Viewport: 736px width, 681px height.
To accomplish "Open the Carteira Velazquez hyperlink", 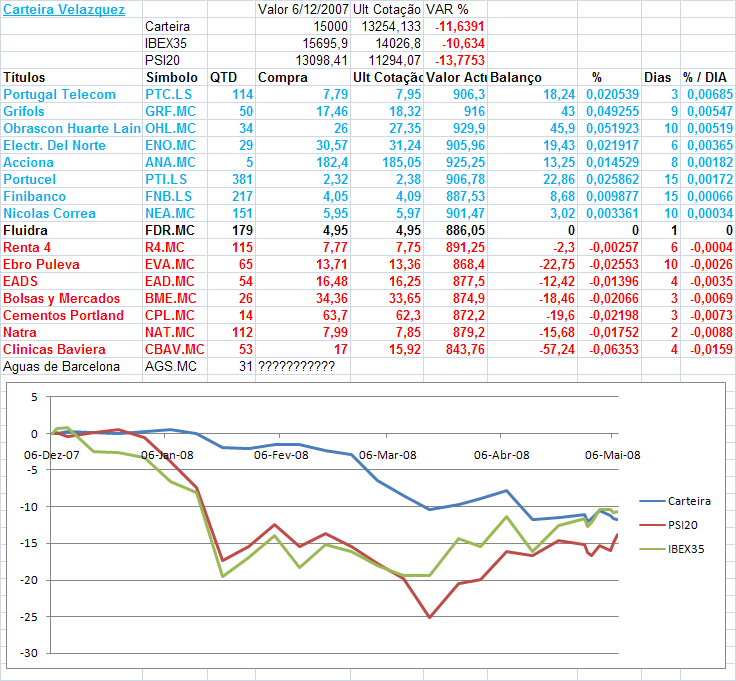I will point(64,9).
